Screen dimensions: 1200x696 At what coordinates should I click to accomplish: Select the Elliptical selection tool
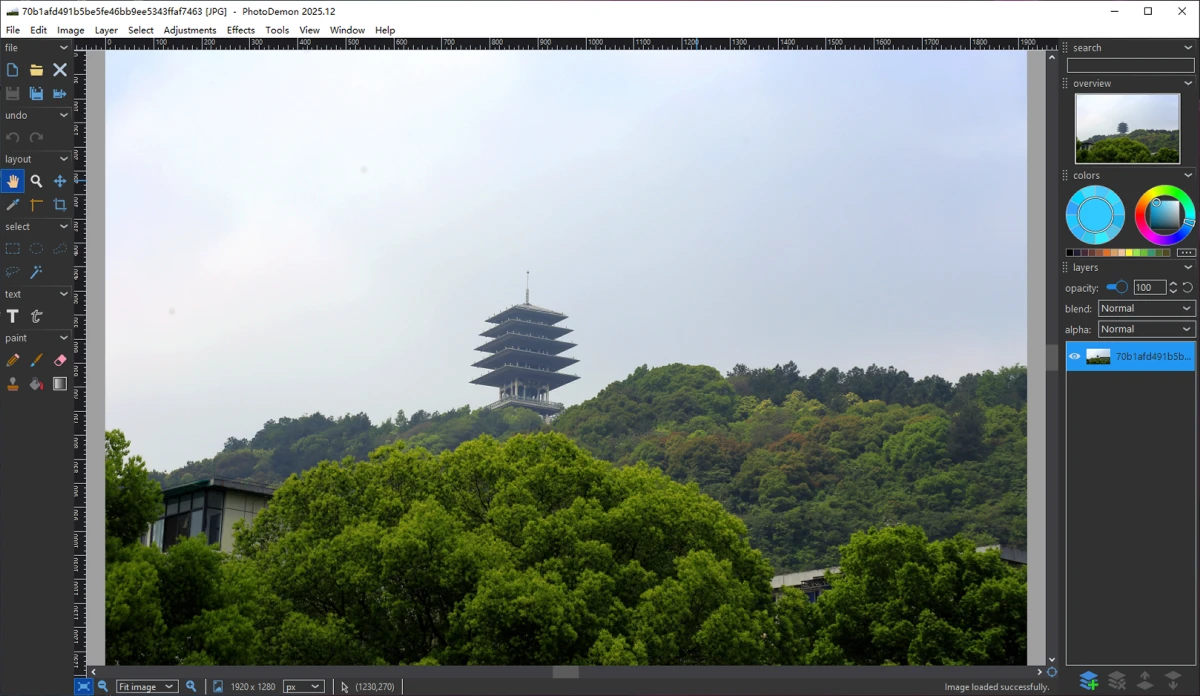36,249
